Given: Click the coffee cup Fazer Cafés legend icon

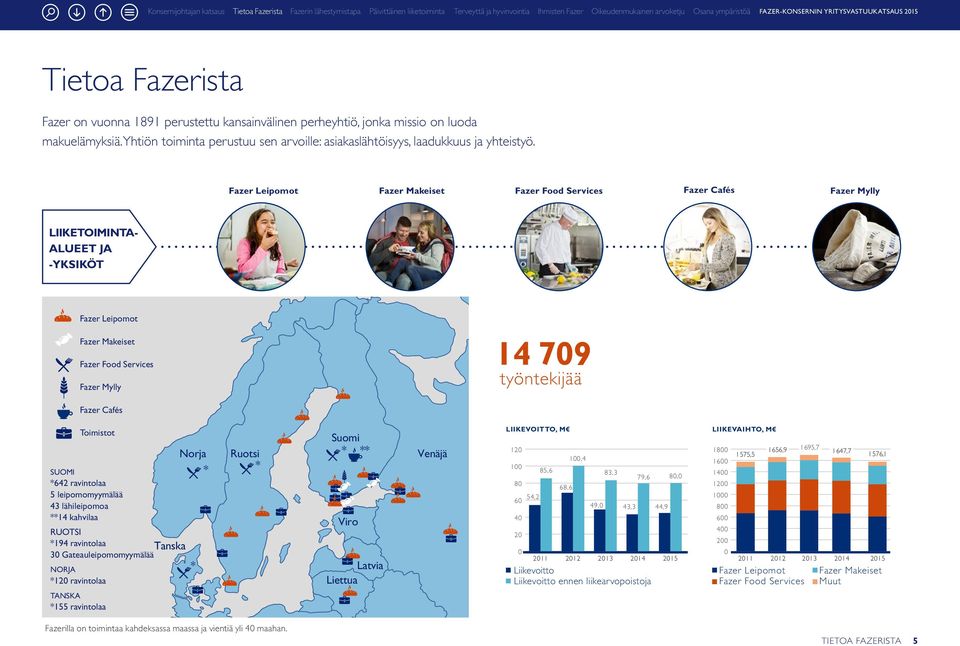Looking at the screenshot, I should 64,411.
